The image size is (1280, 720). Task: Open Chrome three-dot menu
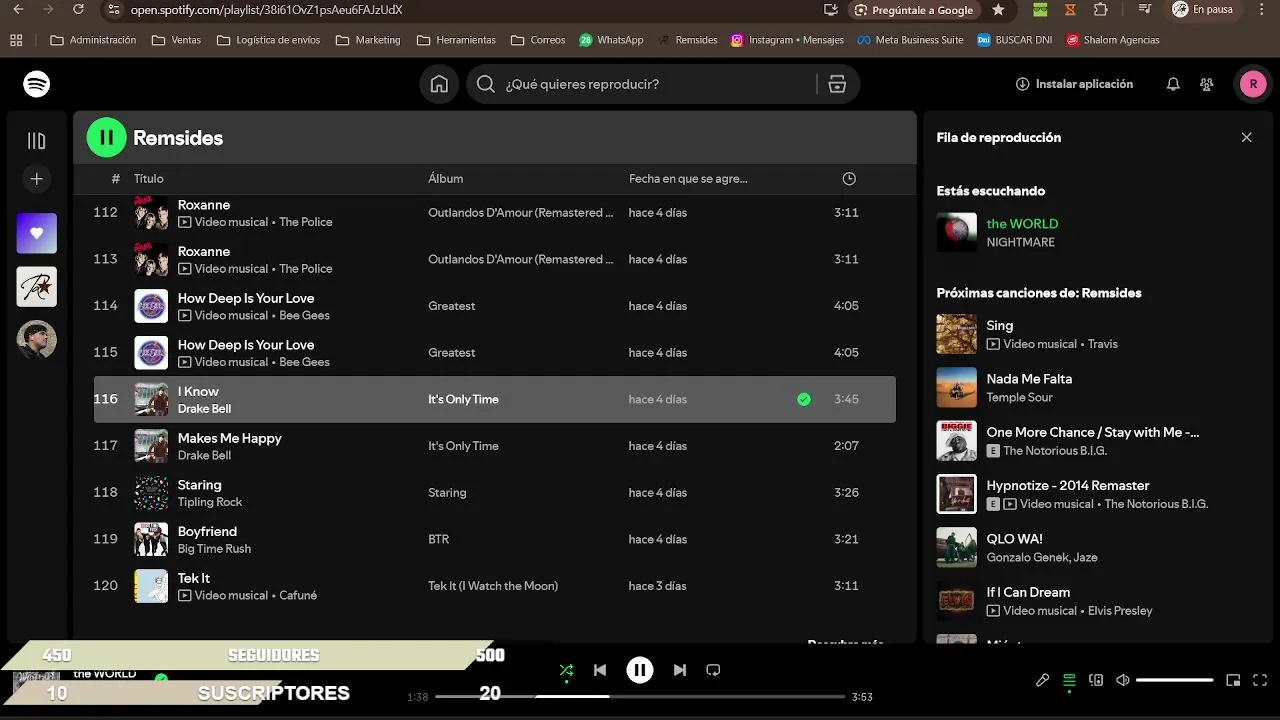coord(1259,10)
